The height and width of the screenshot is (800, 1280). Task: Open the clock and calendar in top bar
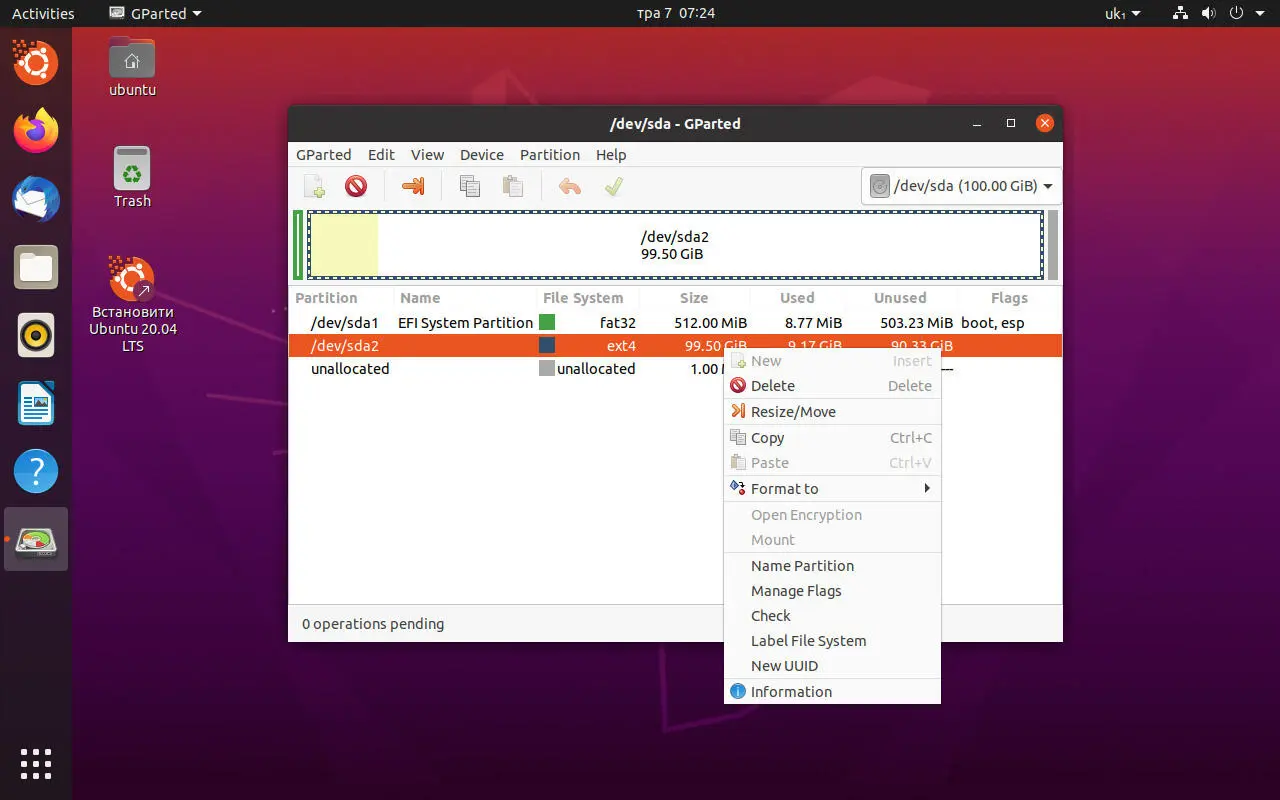point(676,13)
